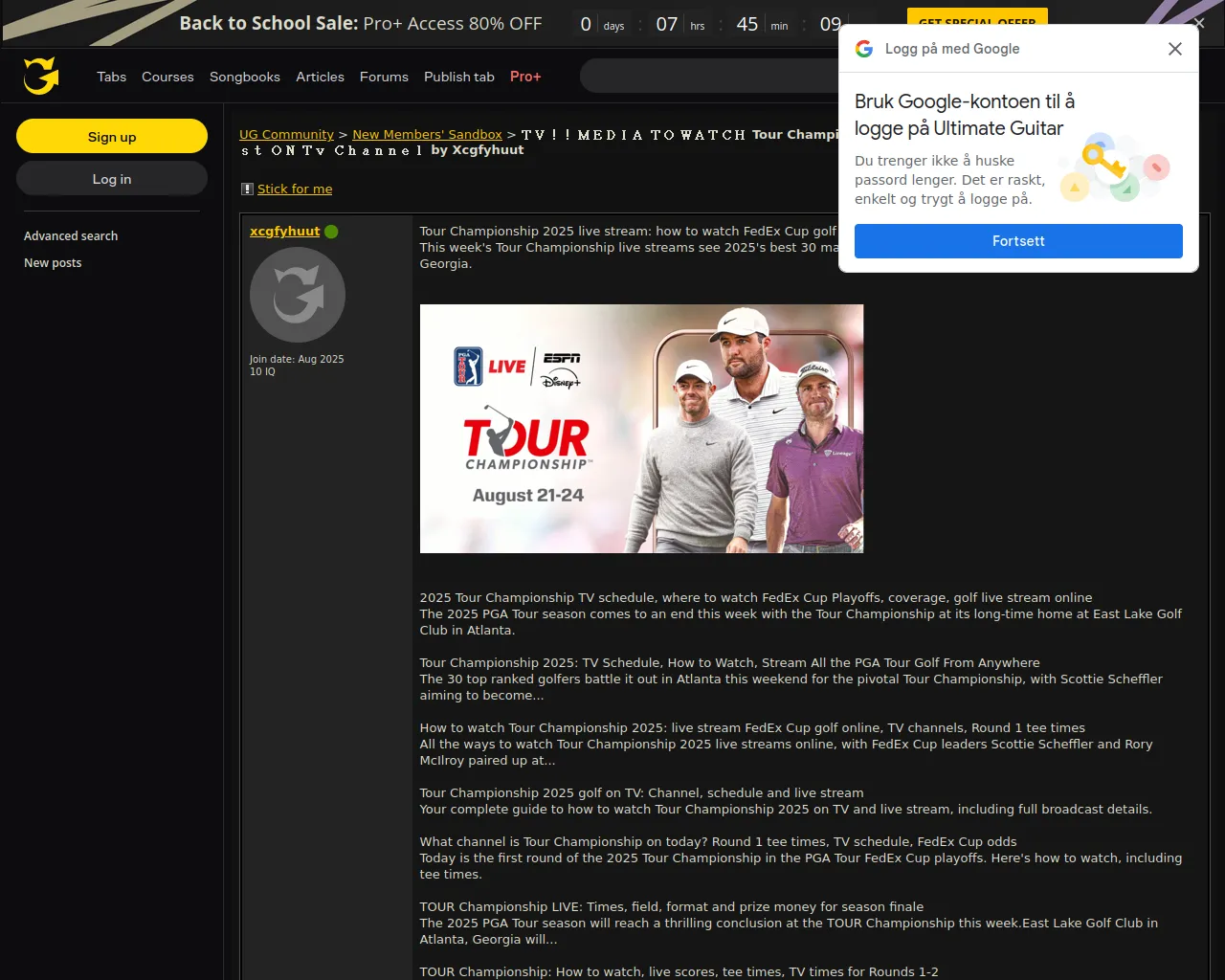Close the Google sign-in popup
The image size is (1225, 980).
pyautogui.click(x=1175, y=49)
